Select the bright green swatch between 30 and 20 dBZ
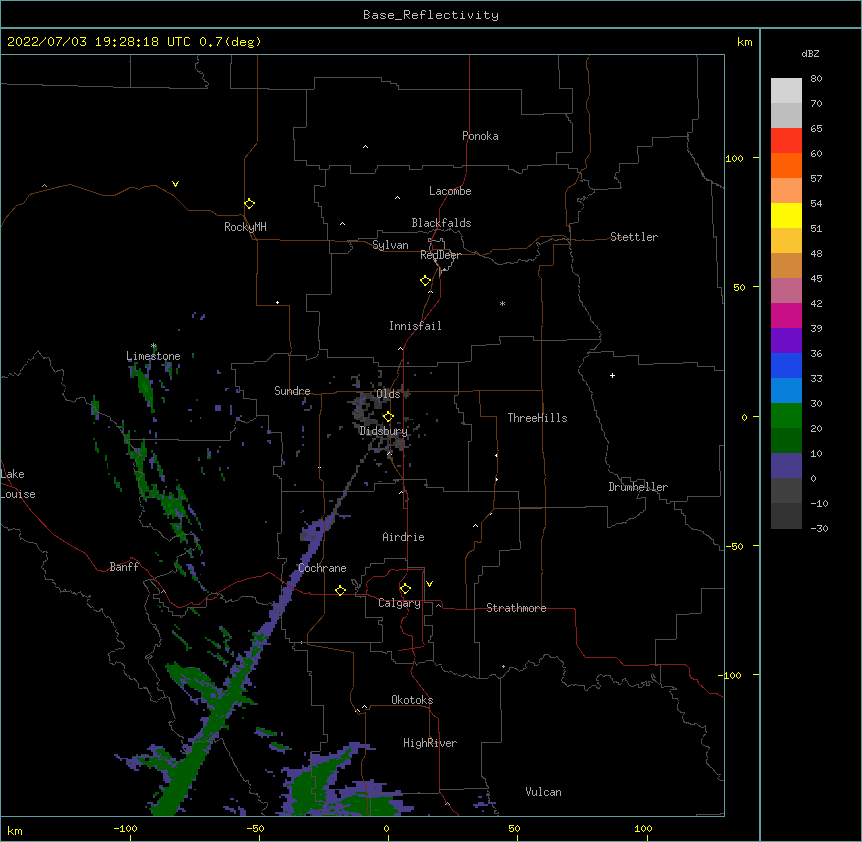The width and height of the screenshot is (862, 842). coord(786,416)
